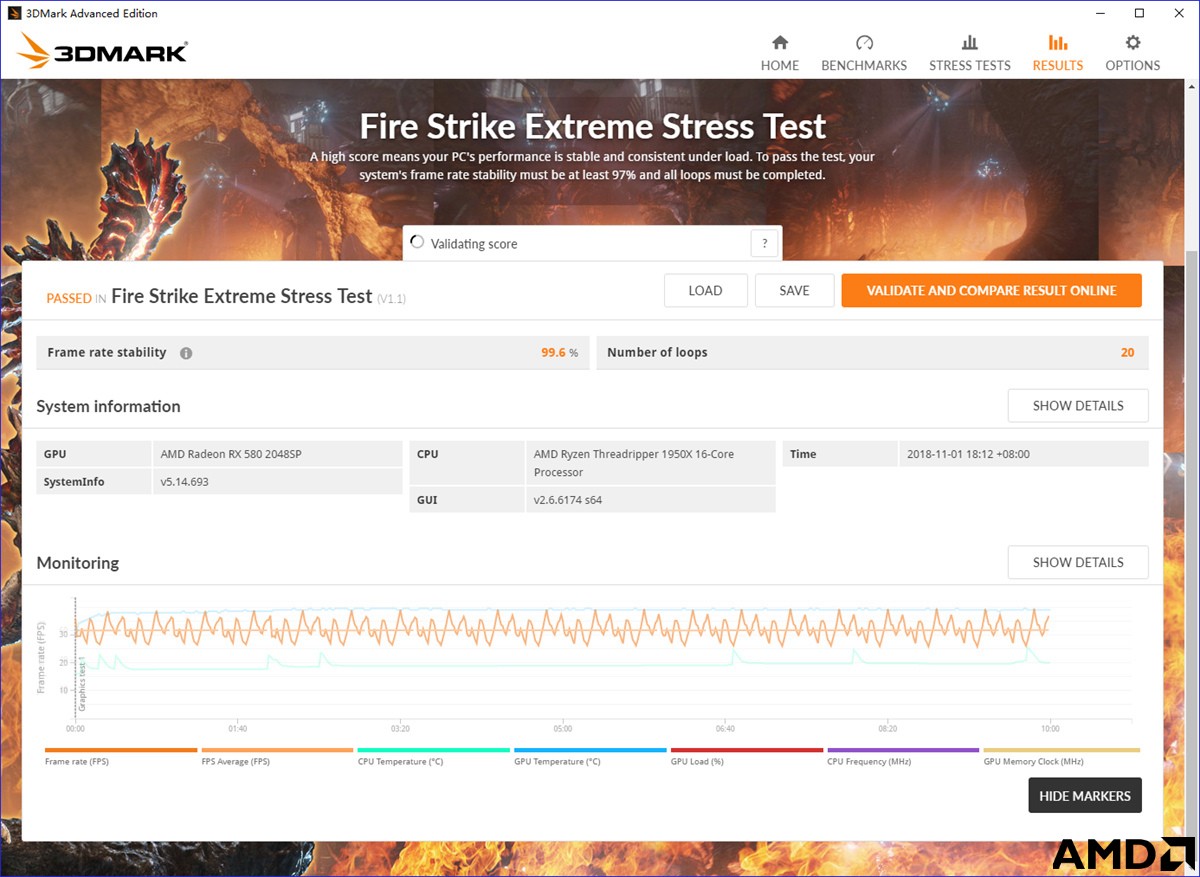This screenshot has height=877, width=1200.
Task: Click the benchmarks gauge icon
Action: (x=864, y=42)
